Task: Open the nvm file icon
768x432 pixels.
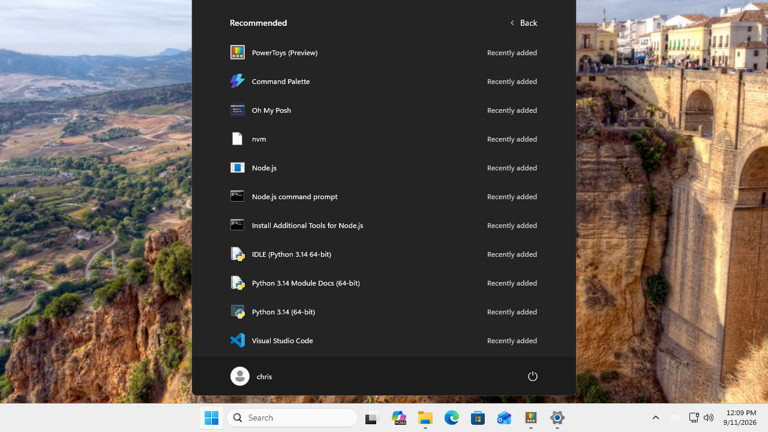Action: pyautogui.click(x=238, y=139)
